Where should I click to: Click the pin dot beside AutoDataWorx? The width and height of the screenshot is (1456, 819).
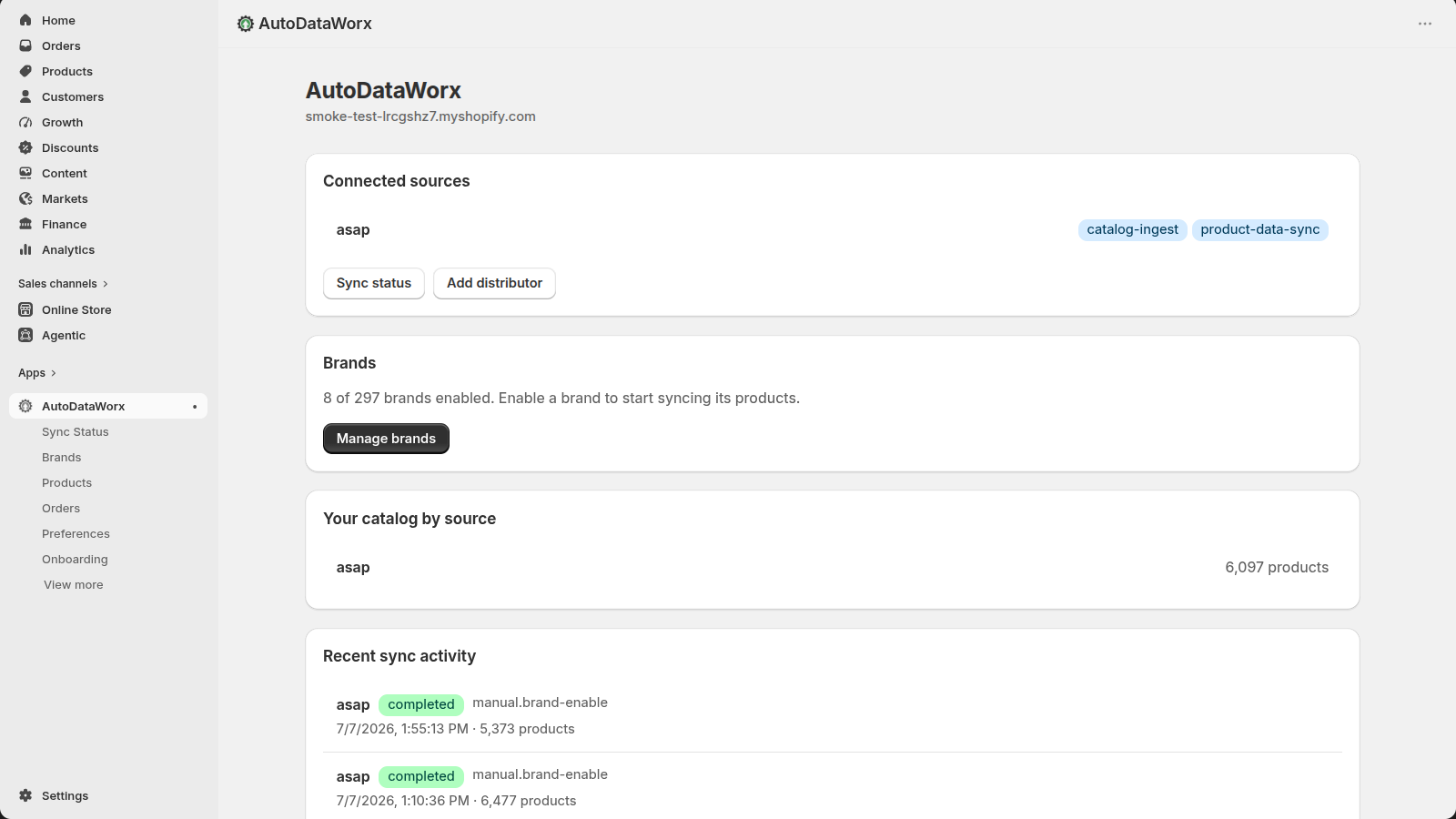pos(195,407)
